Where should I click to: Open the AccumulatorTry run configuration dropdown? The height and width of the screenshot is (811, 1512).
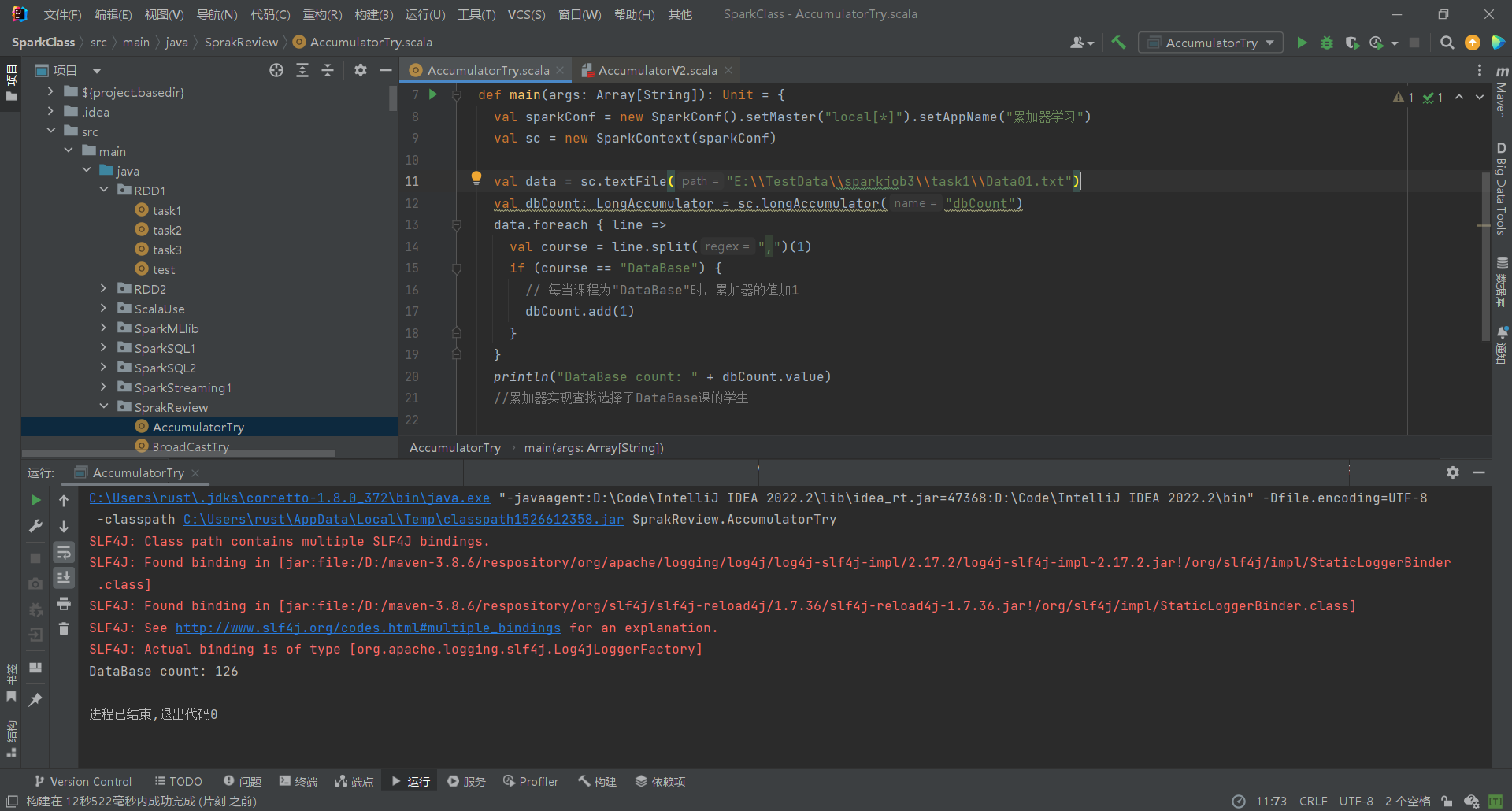point(1210,43)
